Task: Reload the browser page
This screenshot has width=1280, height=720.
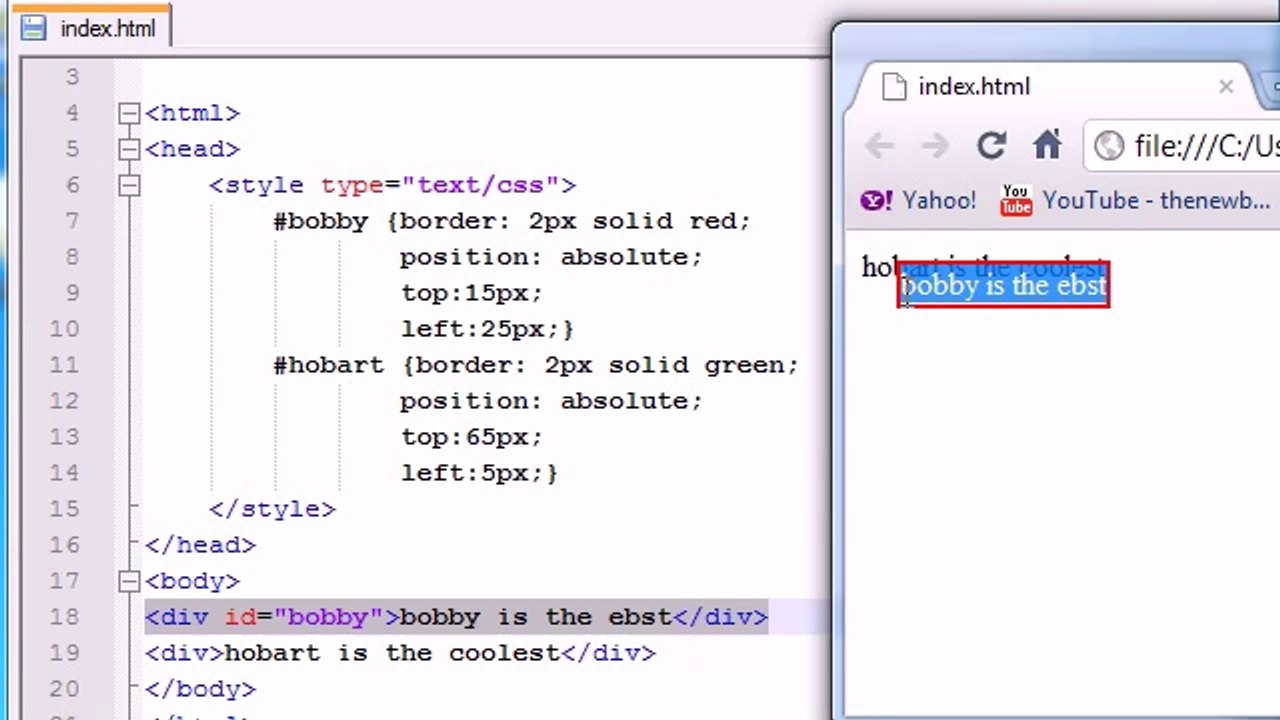Action: 991,146
